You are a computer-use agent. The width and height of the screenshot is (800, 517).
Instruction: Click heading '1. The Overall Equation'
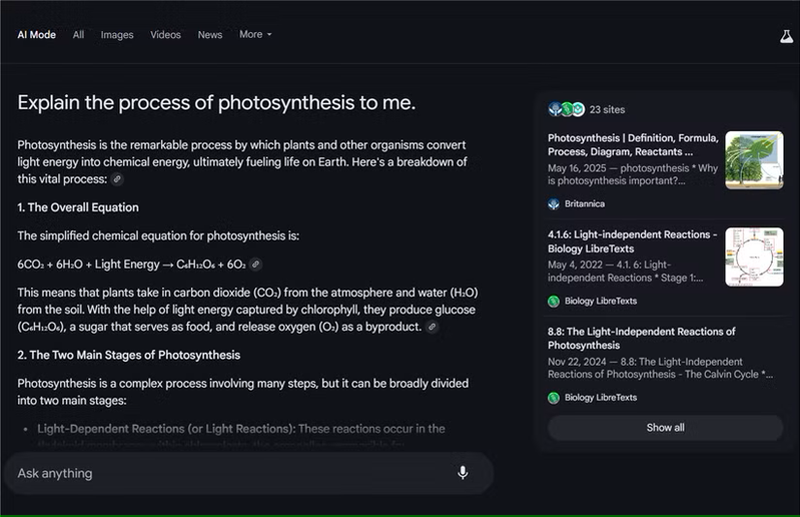78,207
